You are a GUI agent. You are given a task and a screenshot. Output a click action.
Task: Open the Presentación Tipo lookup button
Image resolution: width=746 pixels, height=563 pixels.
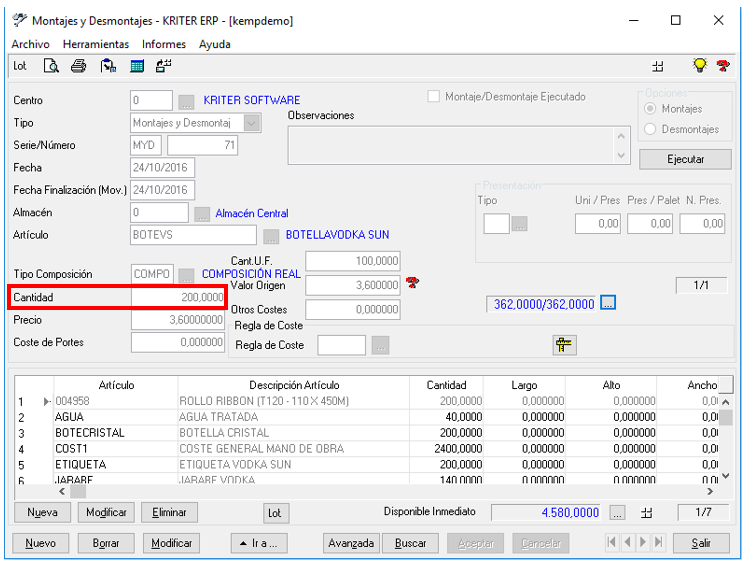pos(519,224)
